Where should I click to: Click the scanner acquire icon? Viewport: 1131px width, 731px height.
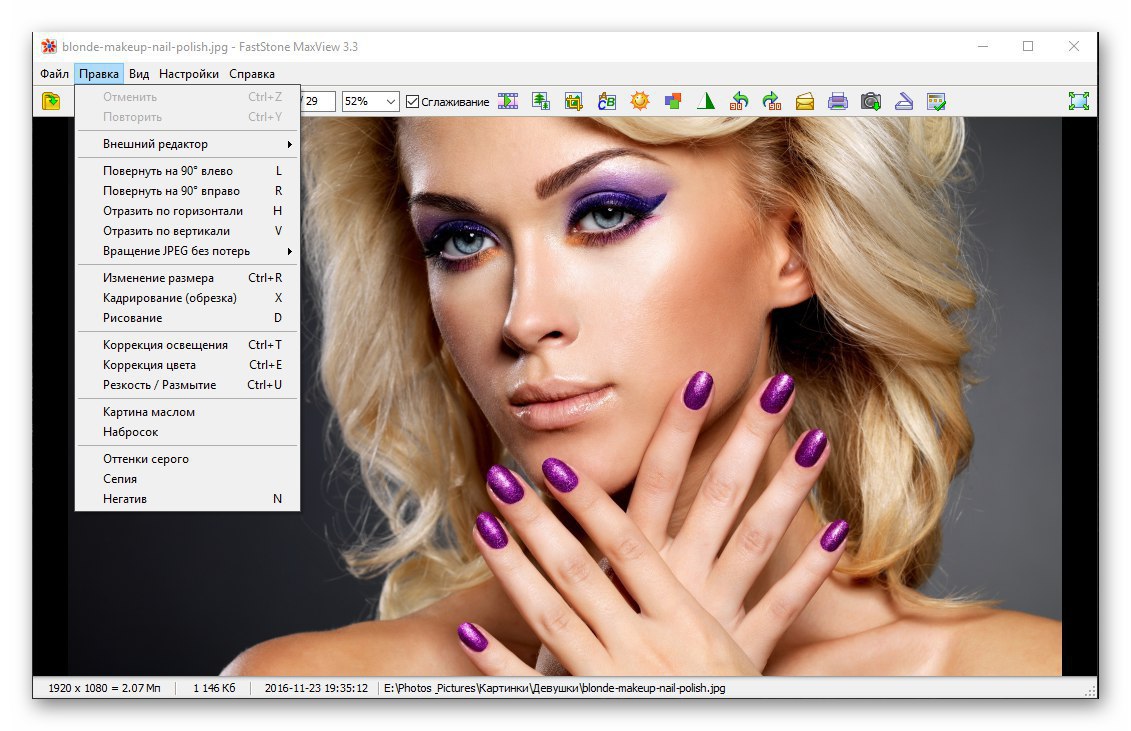(904, 102)
